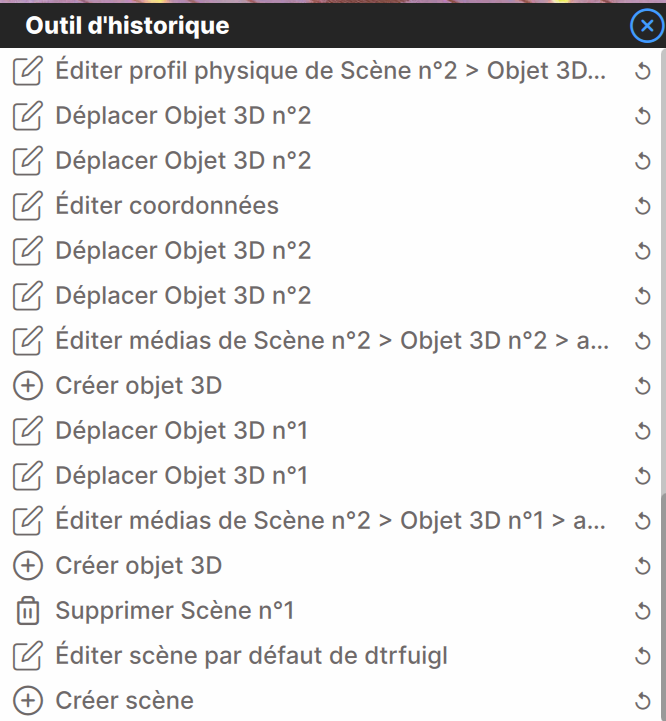Select Éditer médias Objet 3D n°2 entry
666x721 pixels.
coord(332,341)
